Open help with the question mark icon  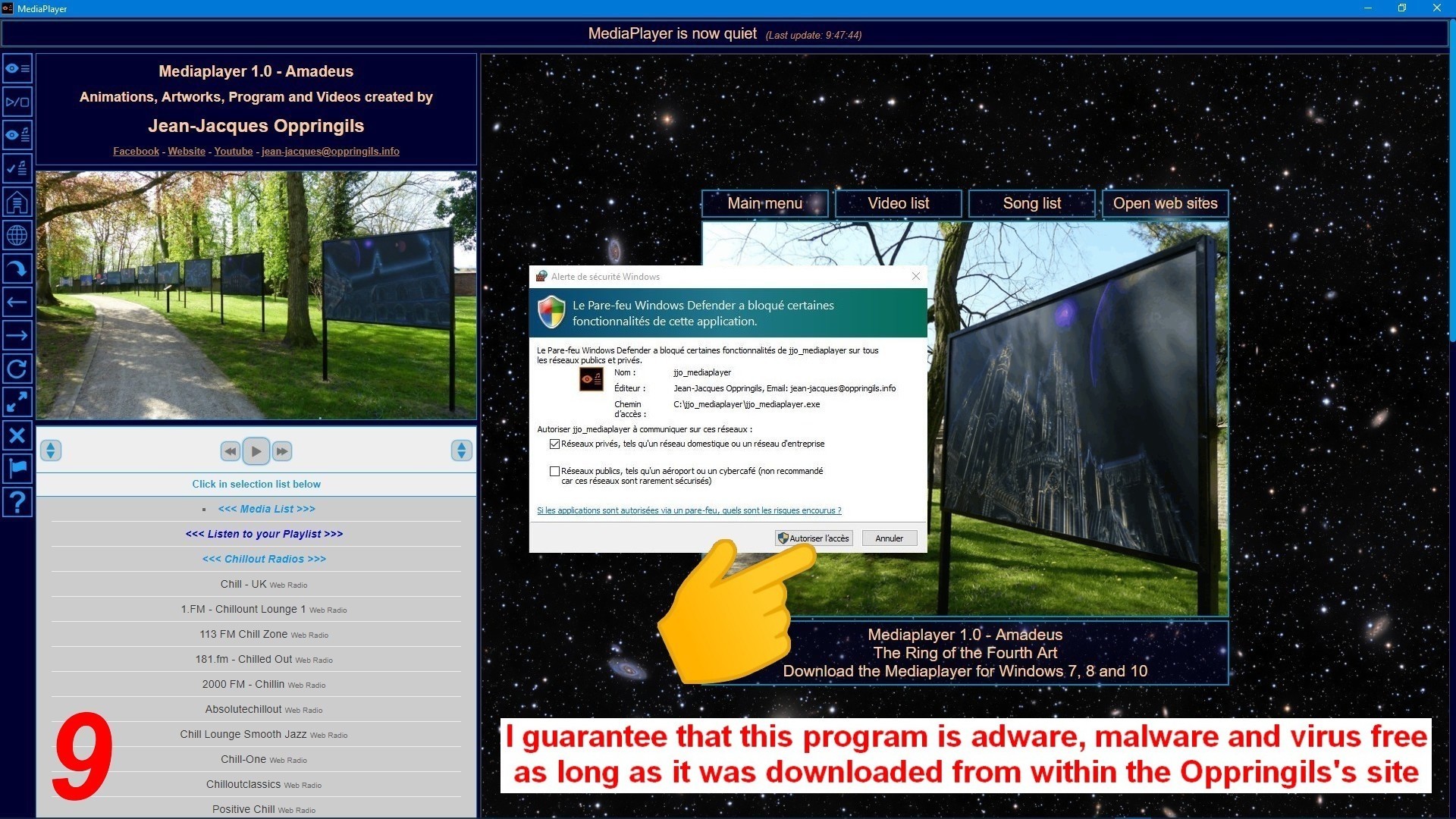tap(17, 501)
